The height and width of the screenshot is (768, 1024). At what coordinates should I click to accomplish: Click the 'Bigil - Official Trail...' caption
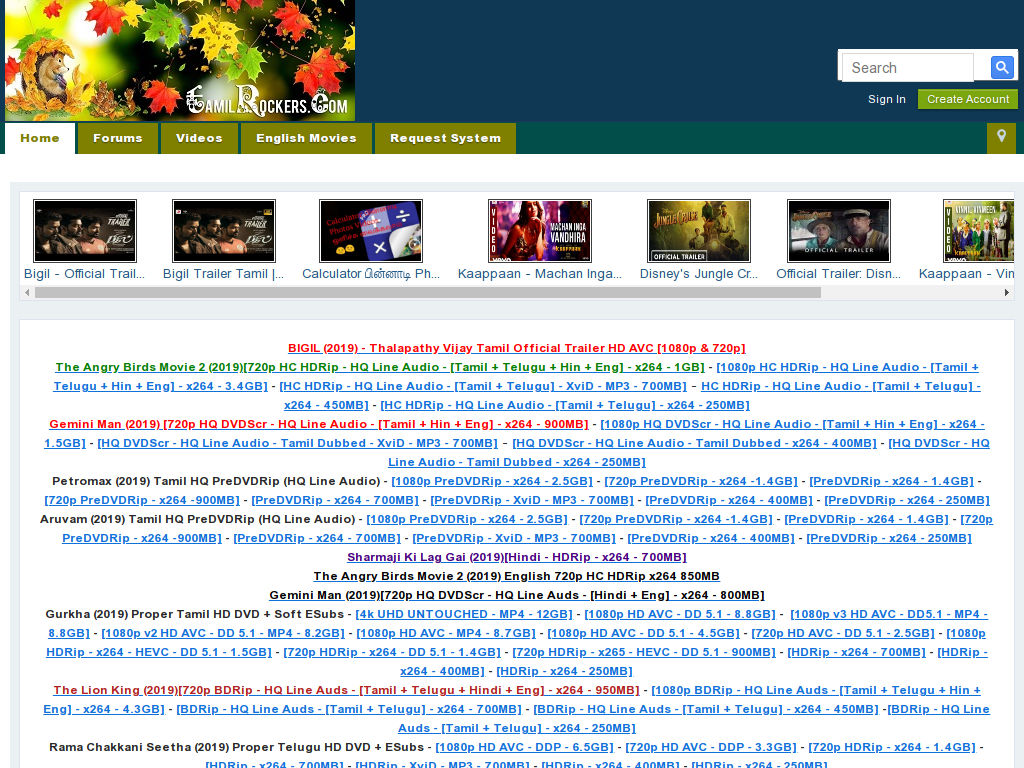tap(84, 274)
